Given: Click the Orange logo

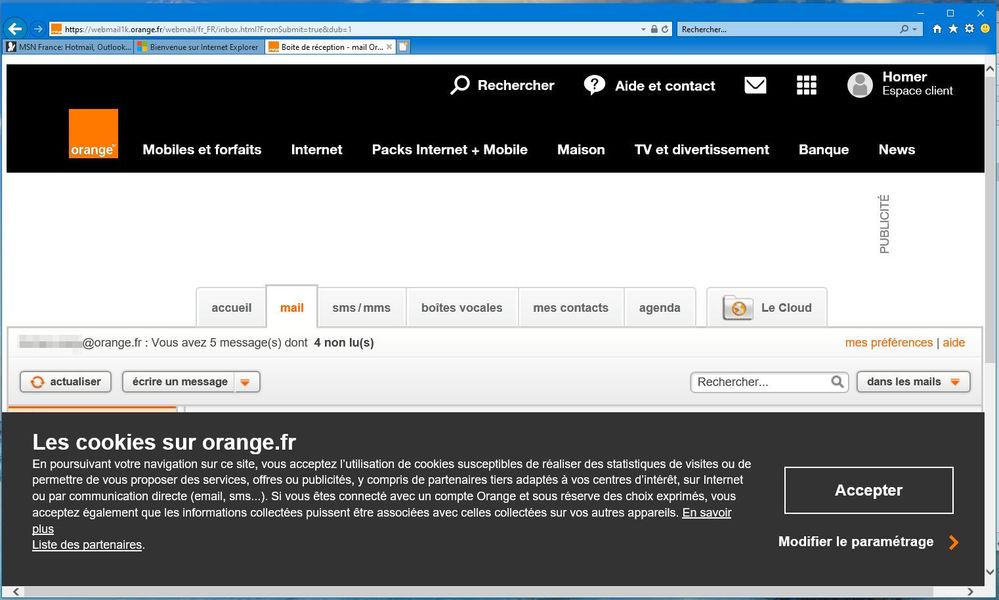Looking at the screenshot, I should [x=93, y=134].
